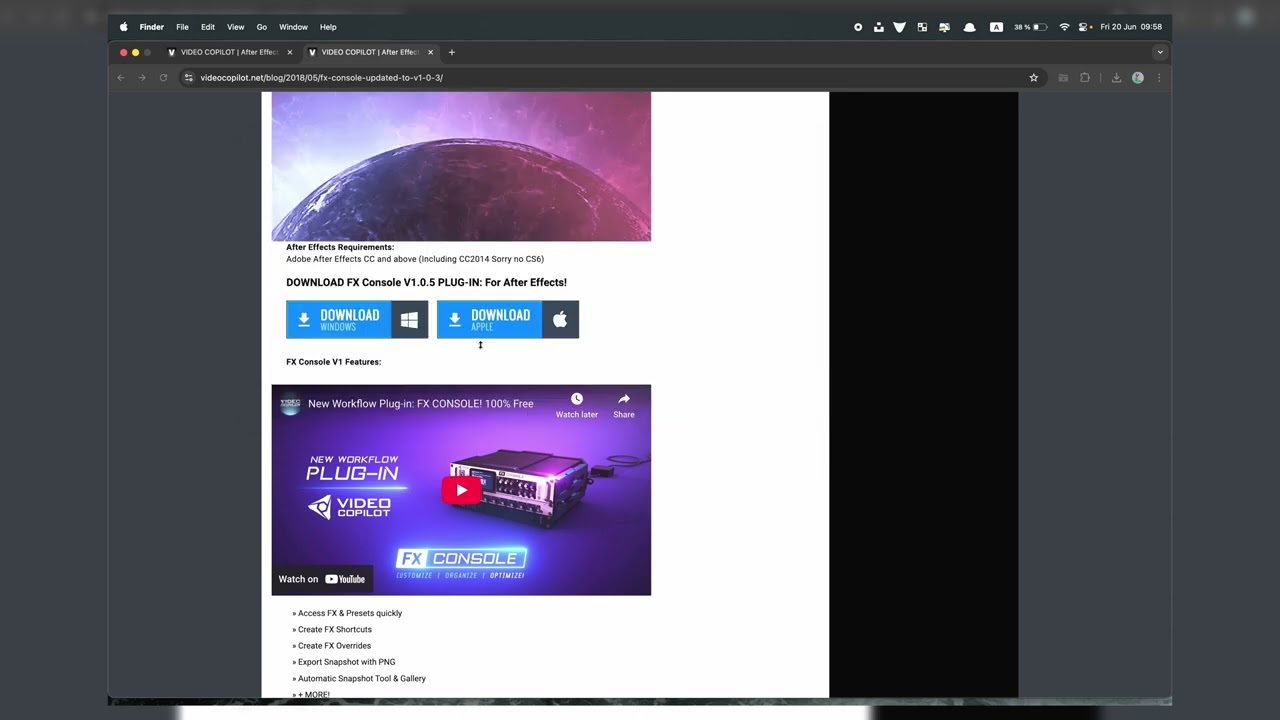Click Export Snapshot with PNG item
This screenshot has height=720, width=1280.
click(x=344, y=662)
